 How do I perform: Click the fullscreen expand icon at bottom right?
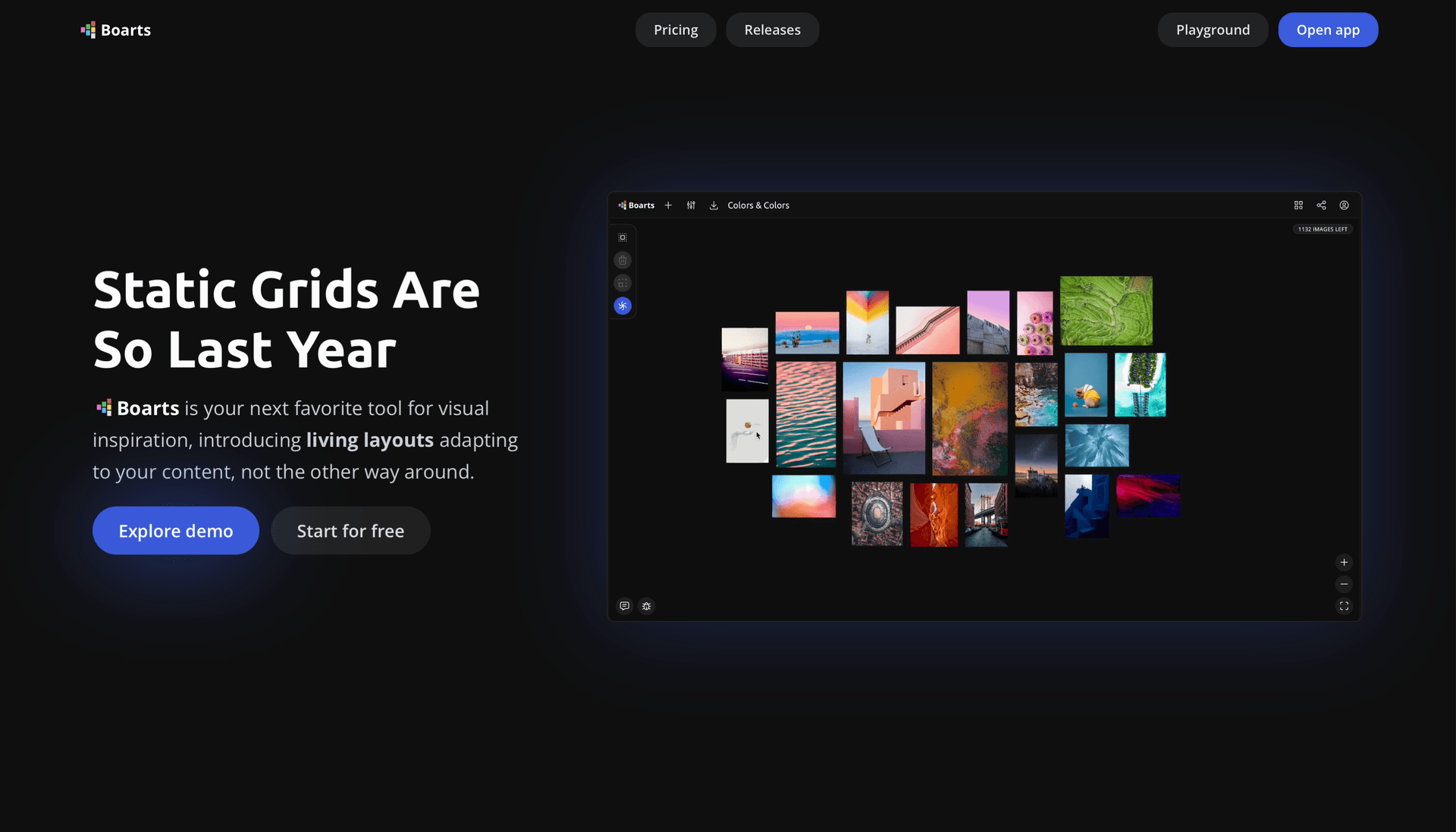click(1344, 606)
